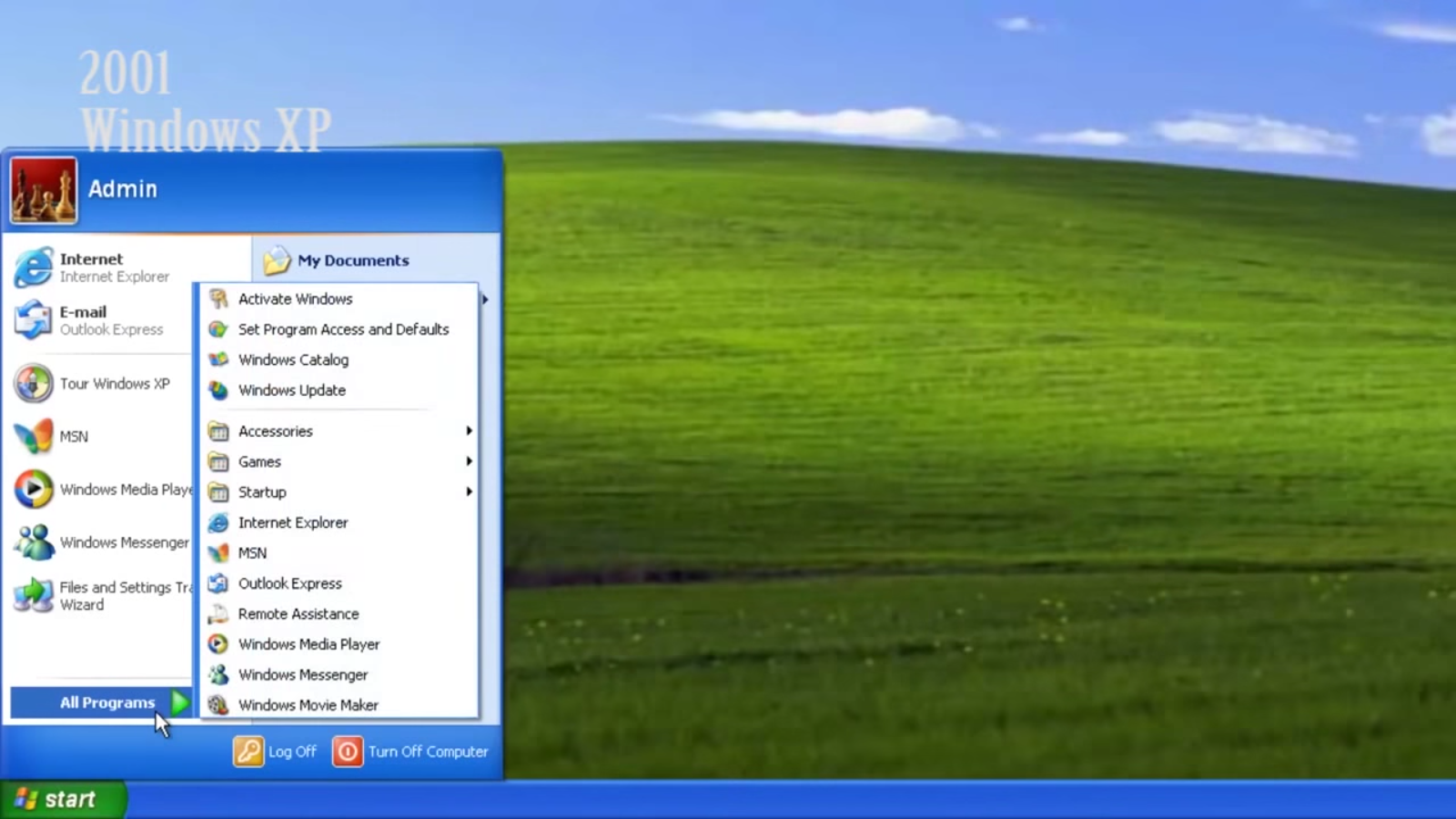Open Windows Catalog entry
The height and width of the screenshot is (819, 1456).
coord(339,359)
